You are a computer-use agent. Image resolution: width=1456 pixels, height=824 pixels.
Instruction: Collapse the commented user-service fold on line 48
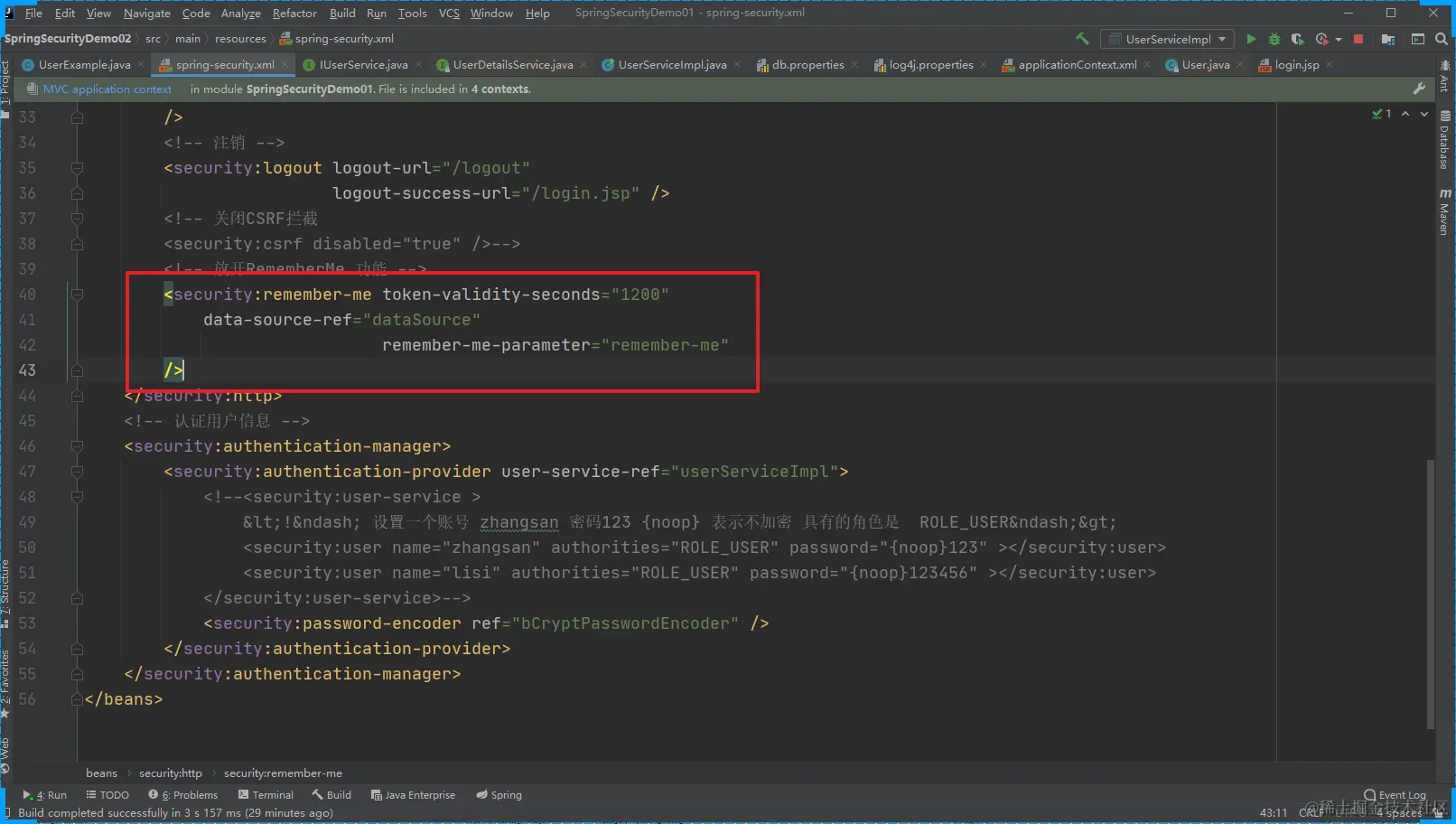pyautogui.click(x=77, y=497)
